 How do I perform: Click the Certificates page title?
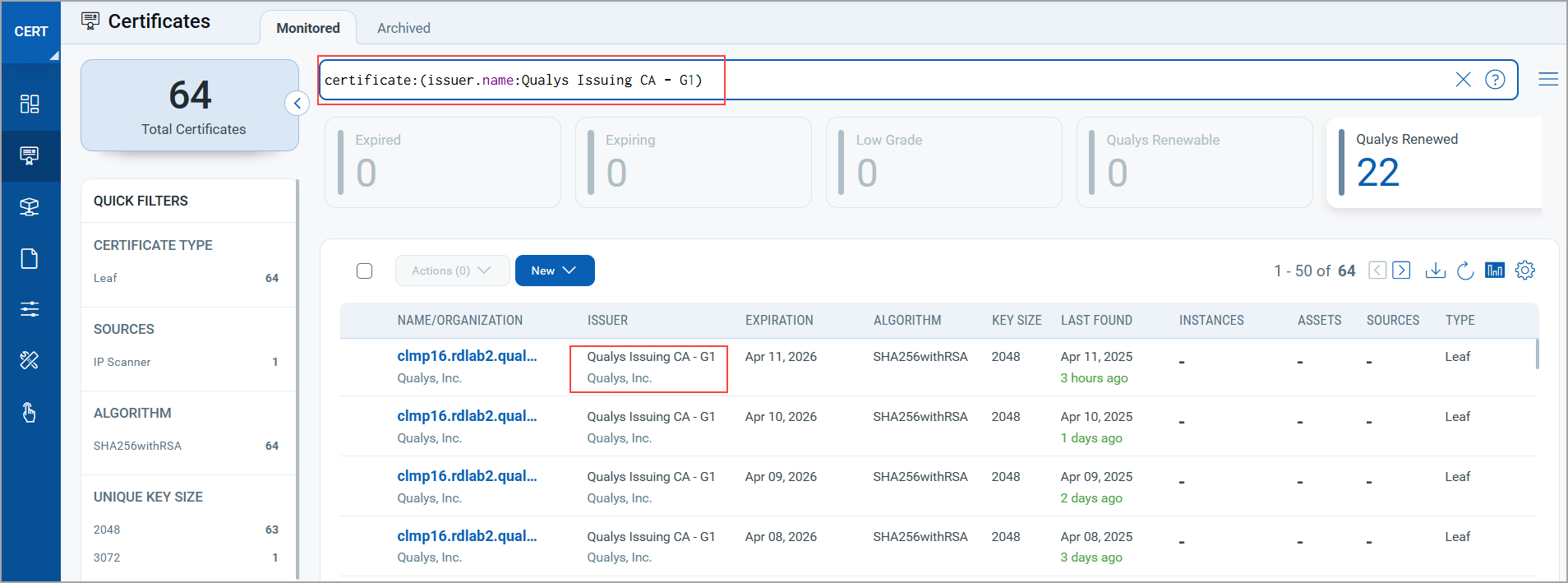(x=159, y=21)
